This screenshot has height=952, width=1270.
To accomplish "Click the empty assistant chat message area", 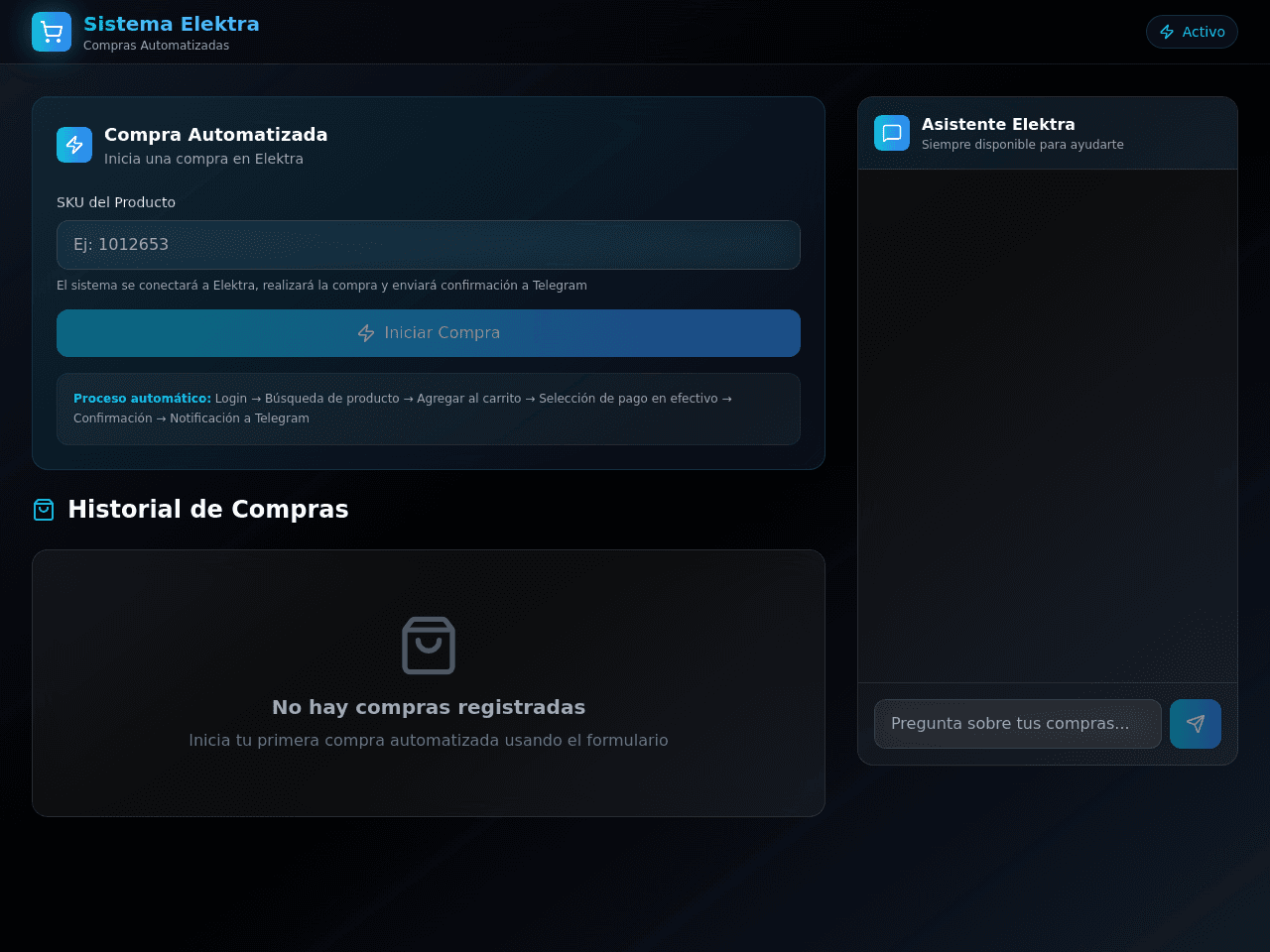I will [1048, 426].
